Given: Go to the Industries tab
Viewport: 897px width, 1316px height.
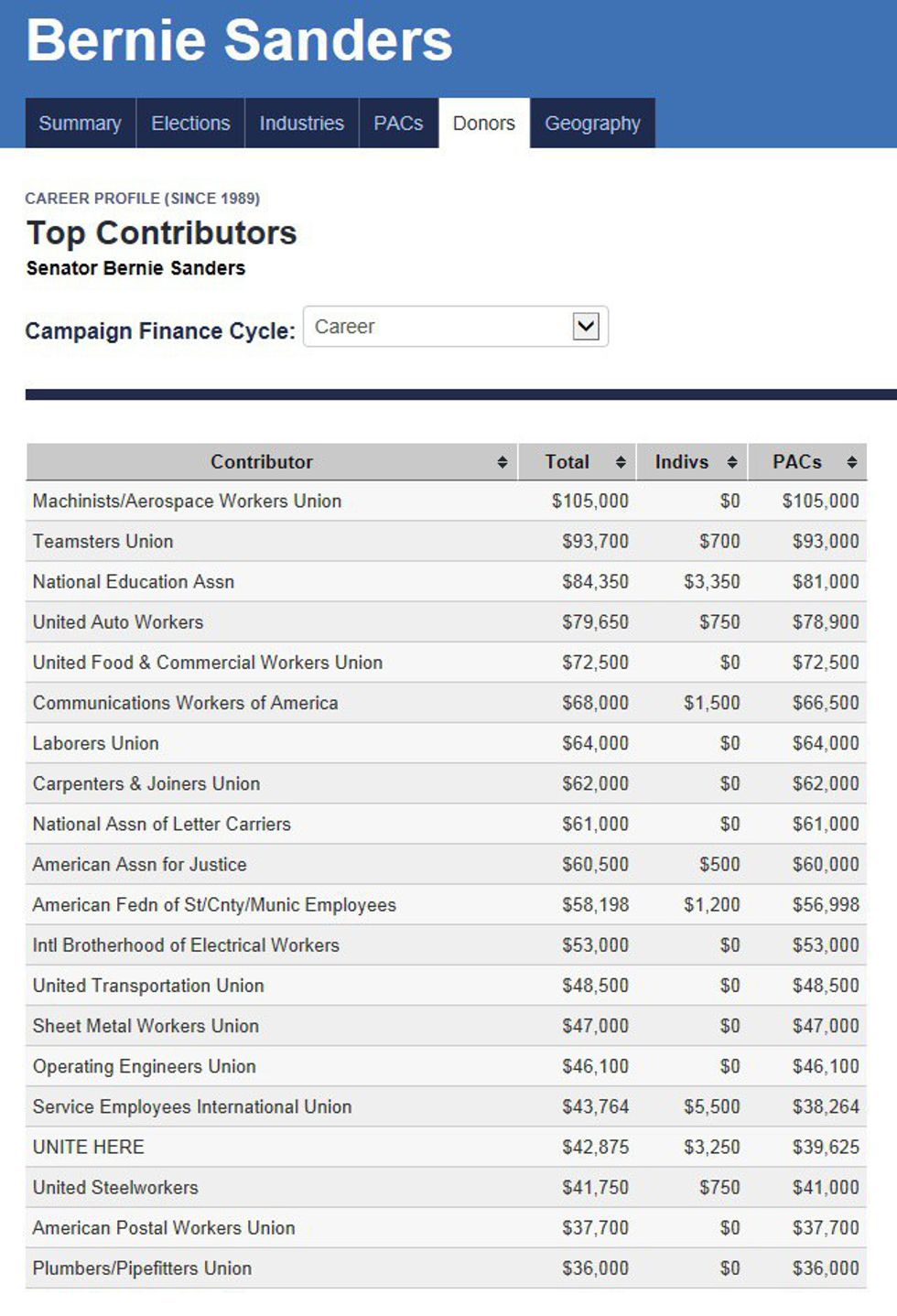Looking at the screenshot, I should [x=301, y=124].
